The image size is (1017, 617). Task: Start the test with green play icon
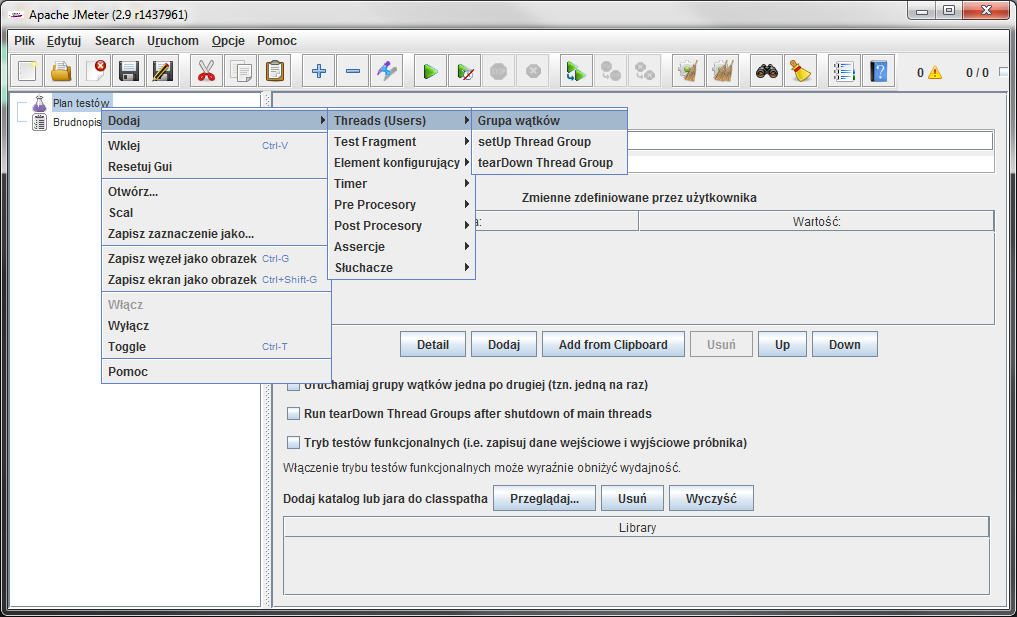click(431, 71)
